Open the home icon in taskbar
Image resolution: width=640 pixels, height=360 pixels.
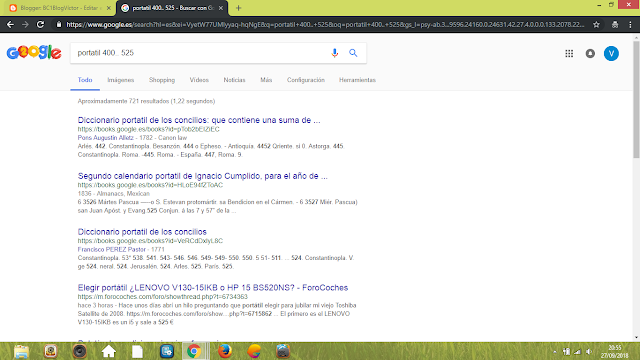point(109,351)
